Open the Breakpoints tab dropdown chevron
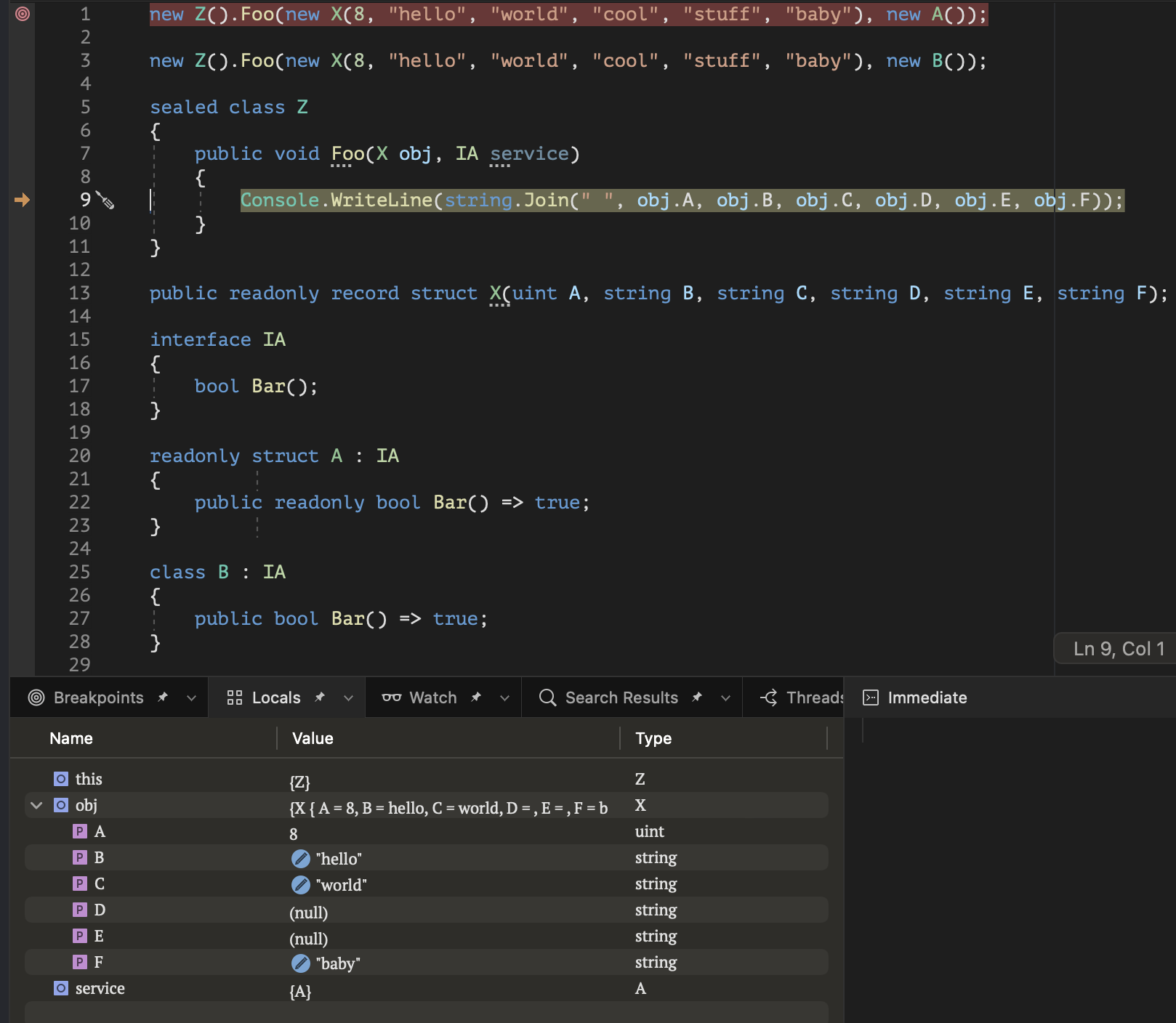Image resolution: width=1176 pixels, height=1023 pixels. point(191,697)
